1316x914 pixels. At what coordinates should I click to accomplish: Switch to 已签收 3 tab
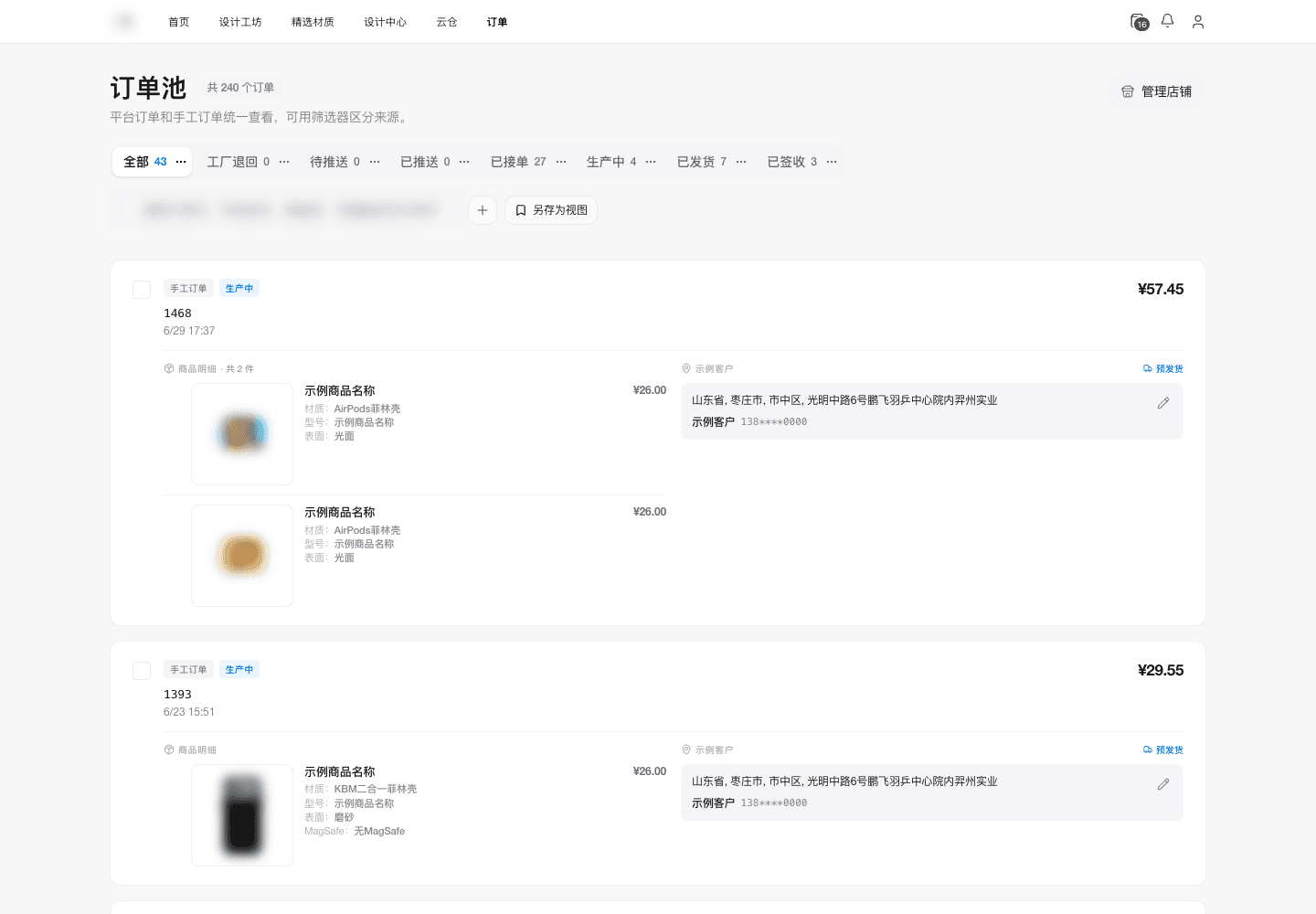[x=792, y=162]
